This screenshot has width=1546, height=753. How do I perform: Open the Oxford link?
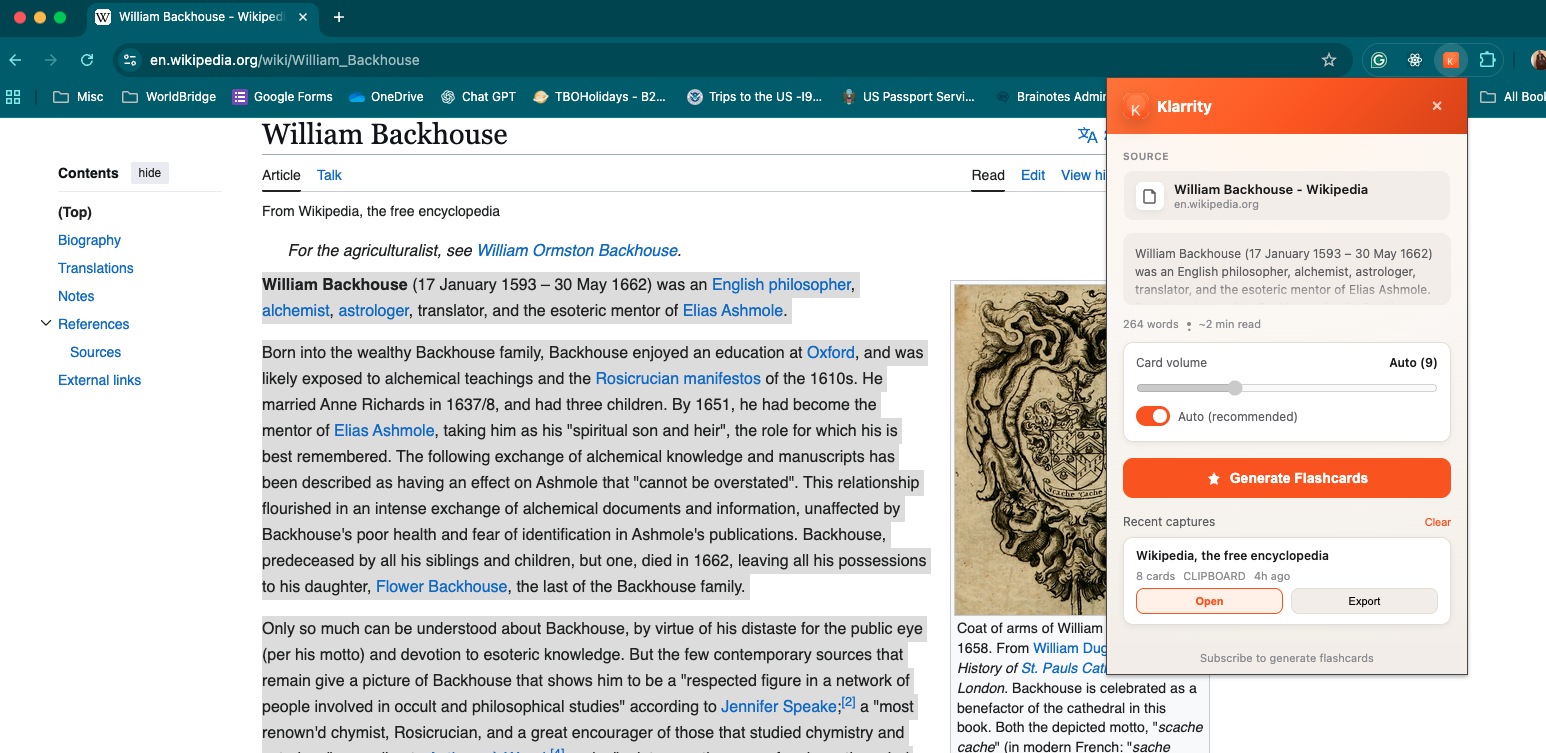831,353
